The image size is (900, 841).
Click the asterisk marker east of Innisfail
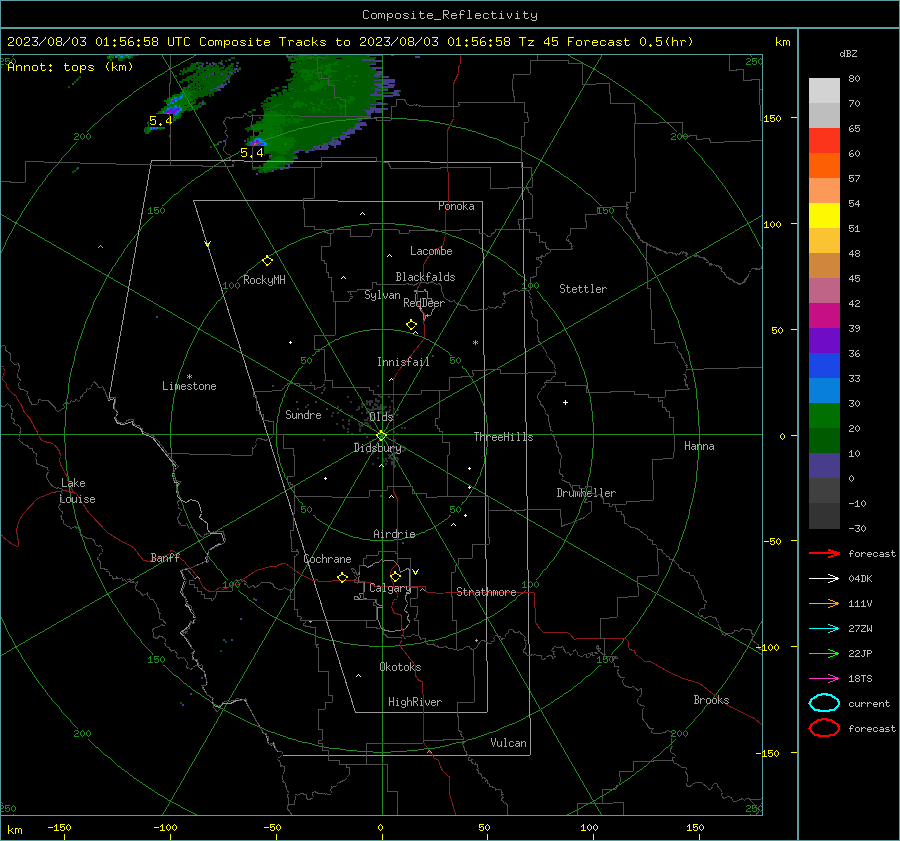[475, 343]
